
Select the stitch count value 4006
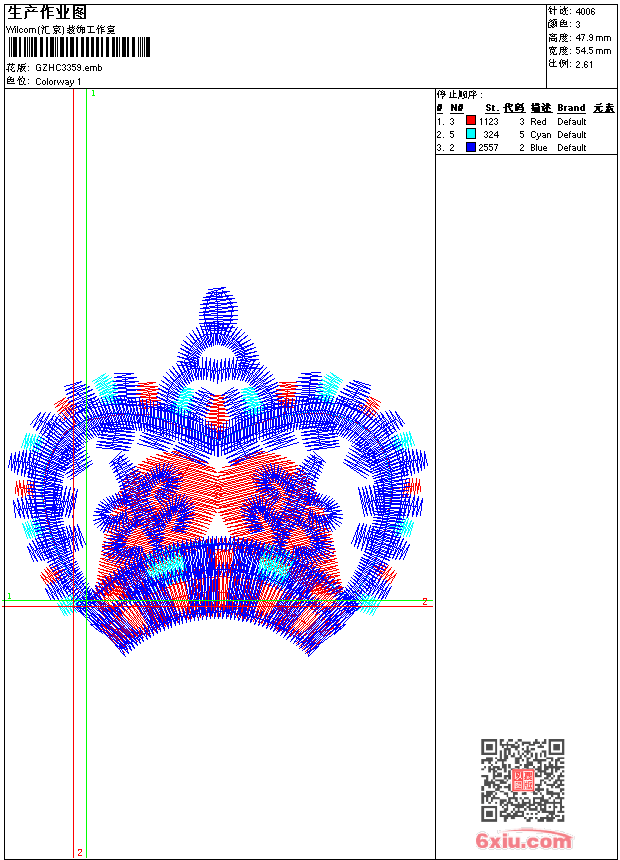[585, 12]
